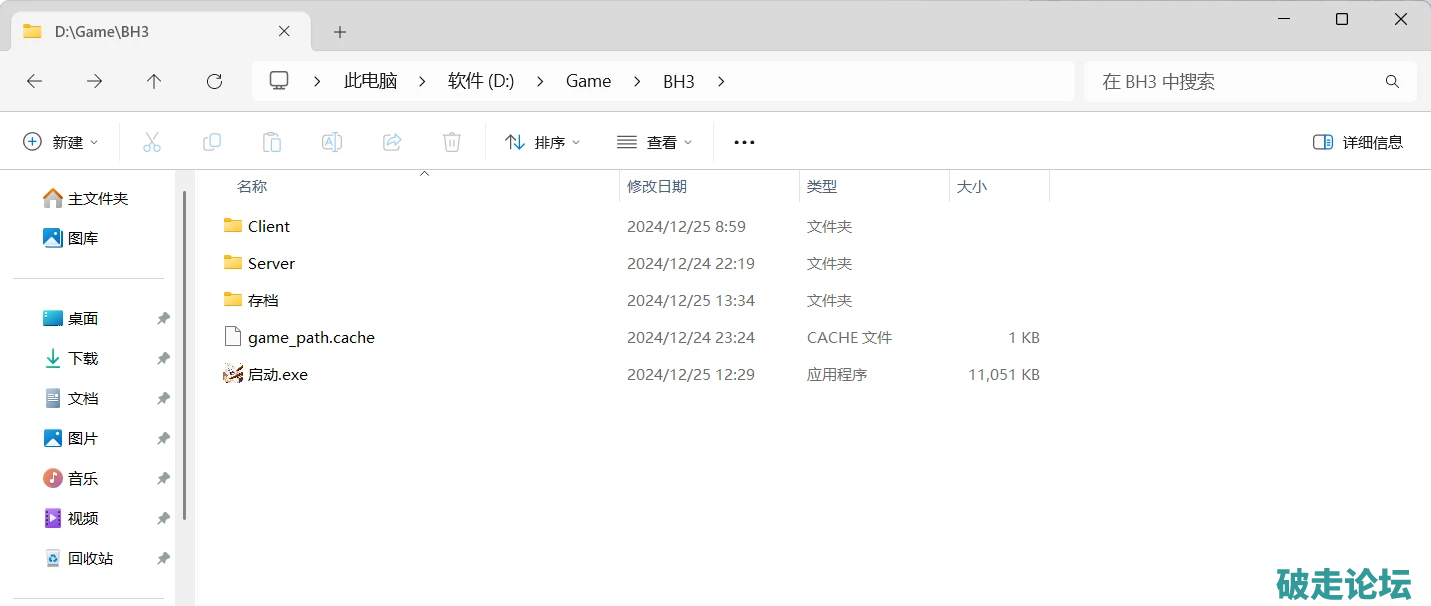Open the three-dot more options menu
1431x606 pixels.
point(744,142)
